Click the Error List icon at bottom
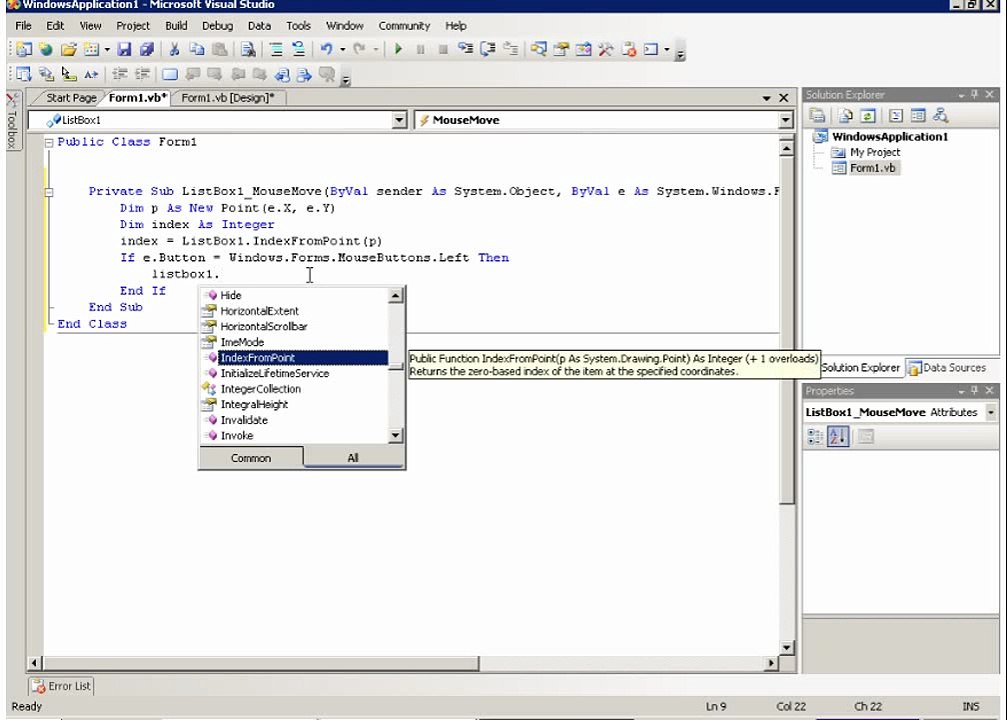The width and height of the screenshot is (1007, 720). click(39, 687)
